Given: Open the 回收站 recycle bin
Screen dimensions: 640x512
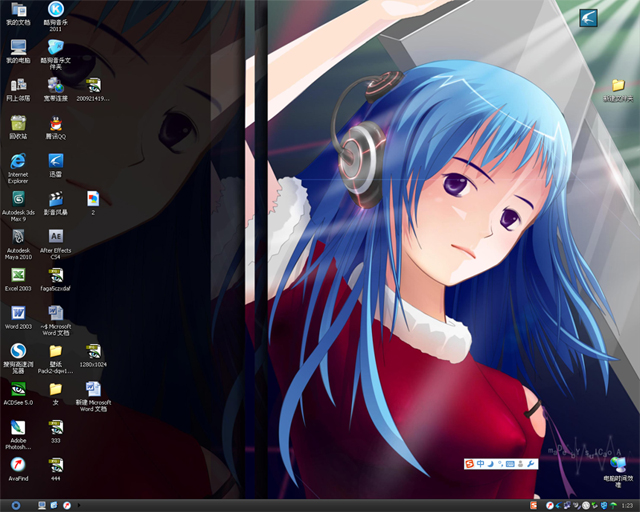Looking at the screenshot, I should coord(18,127).
